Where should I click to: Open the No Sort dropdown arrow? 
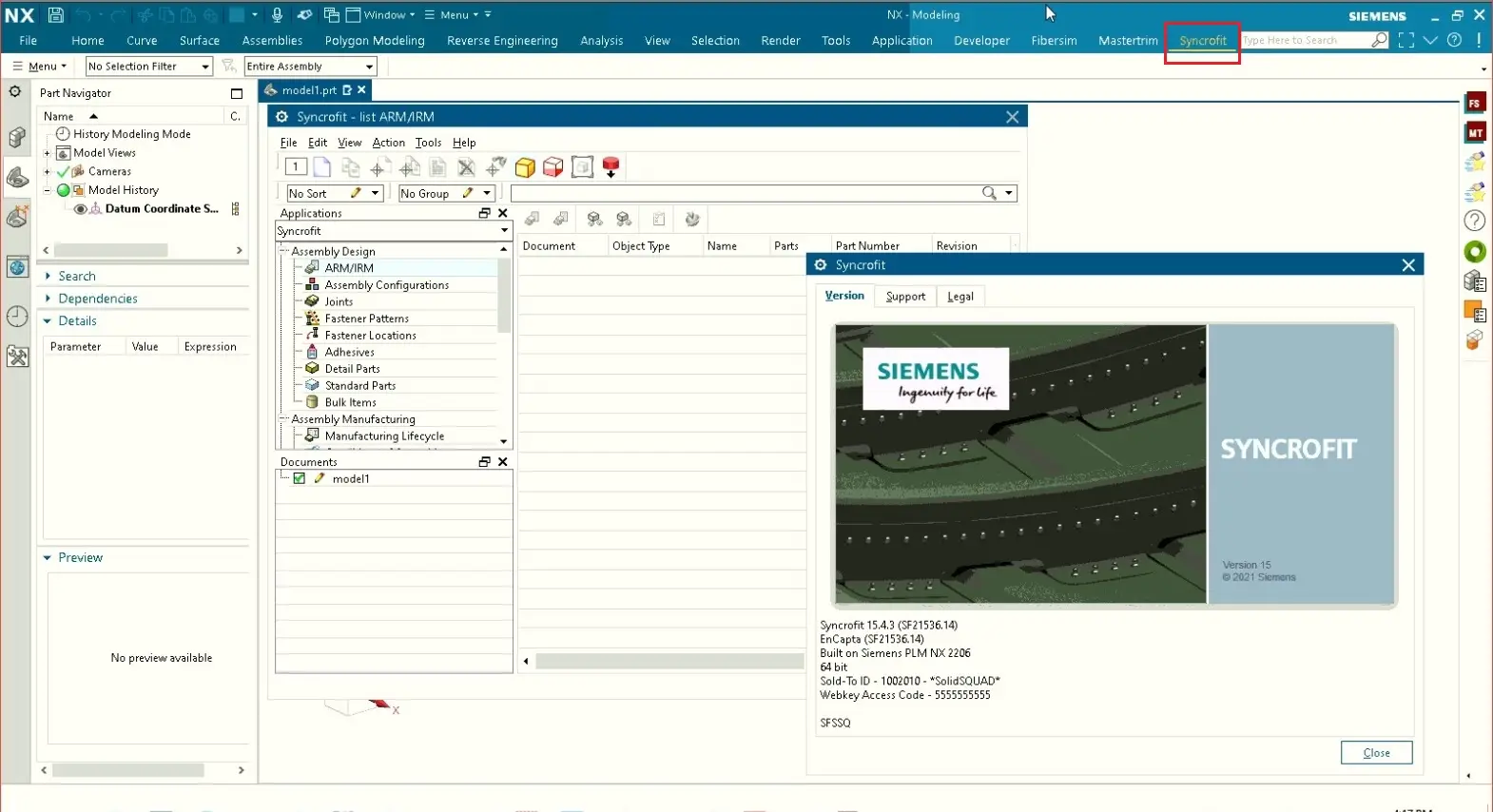376,193
